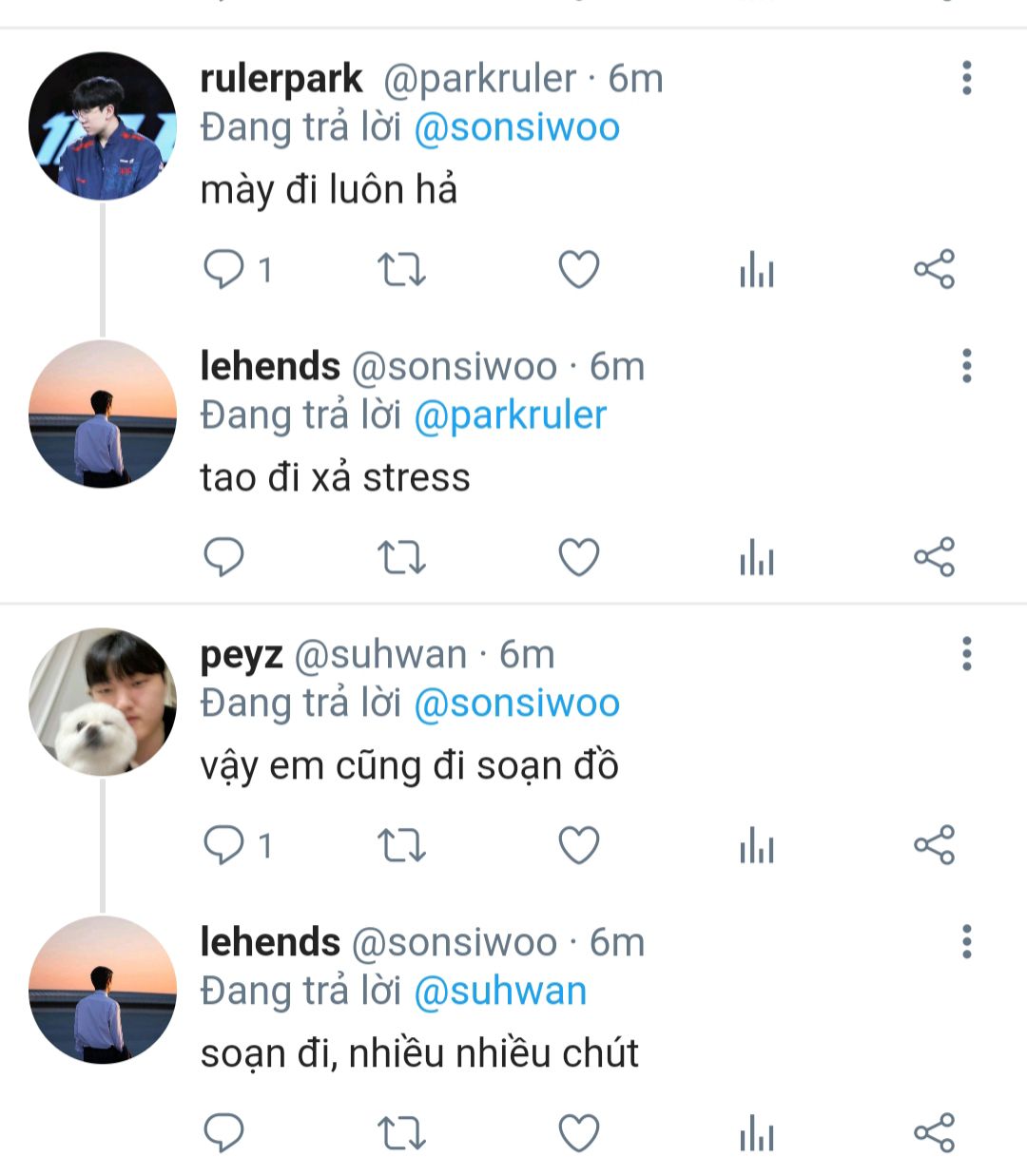
Task: Open more options on lehends' last reply
Action: pos(966,942)
